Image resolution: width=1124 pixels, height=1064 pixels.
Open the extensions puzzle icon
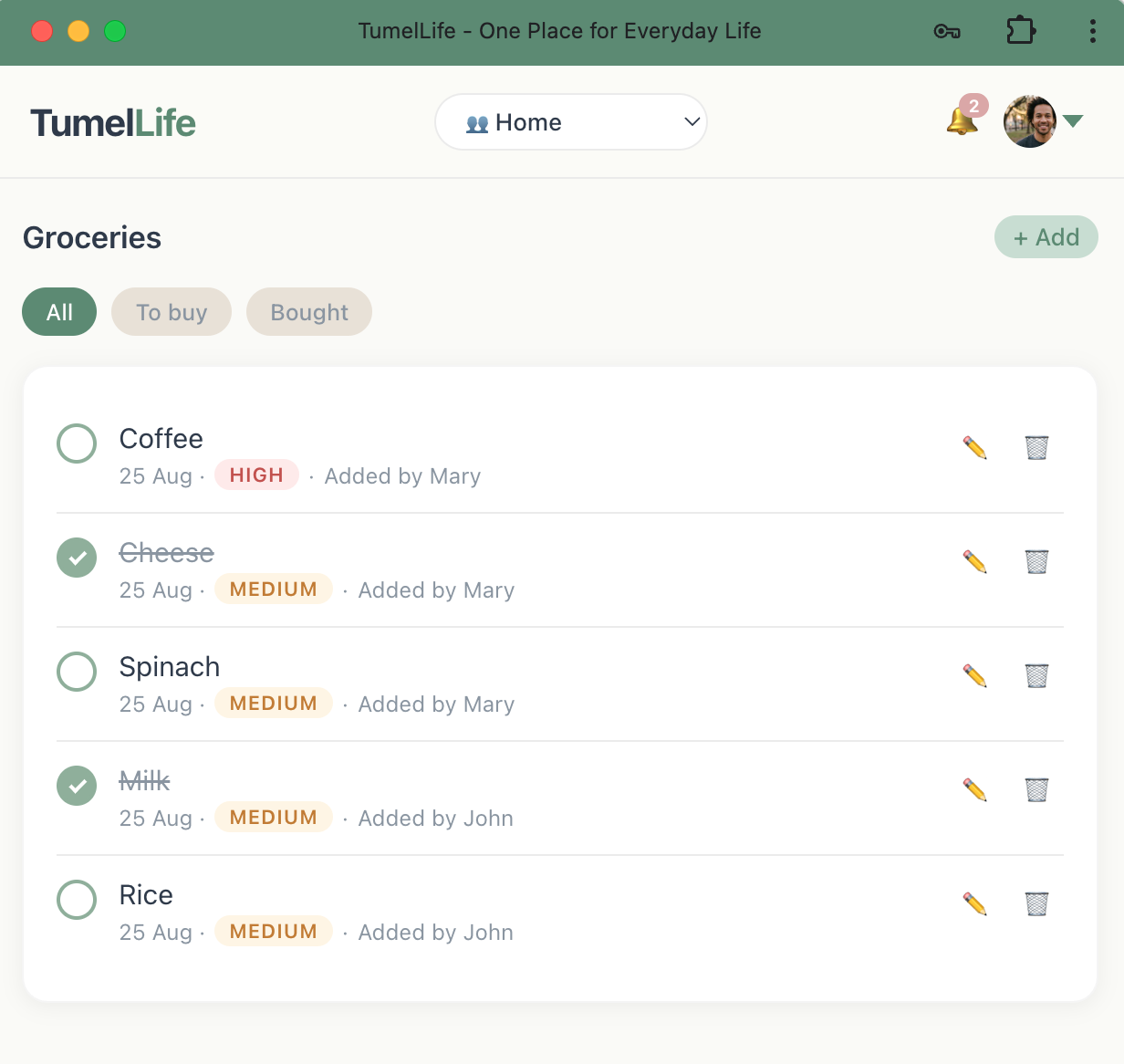1021,31
